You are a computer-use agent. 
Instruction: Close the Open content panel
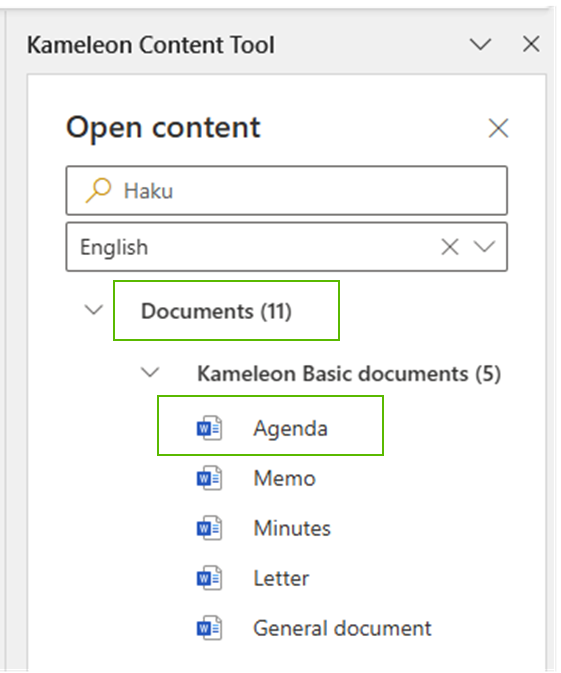click(x=498, y=128)
